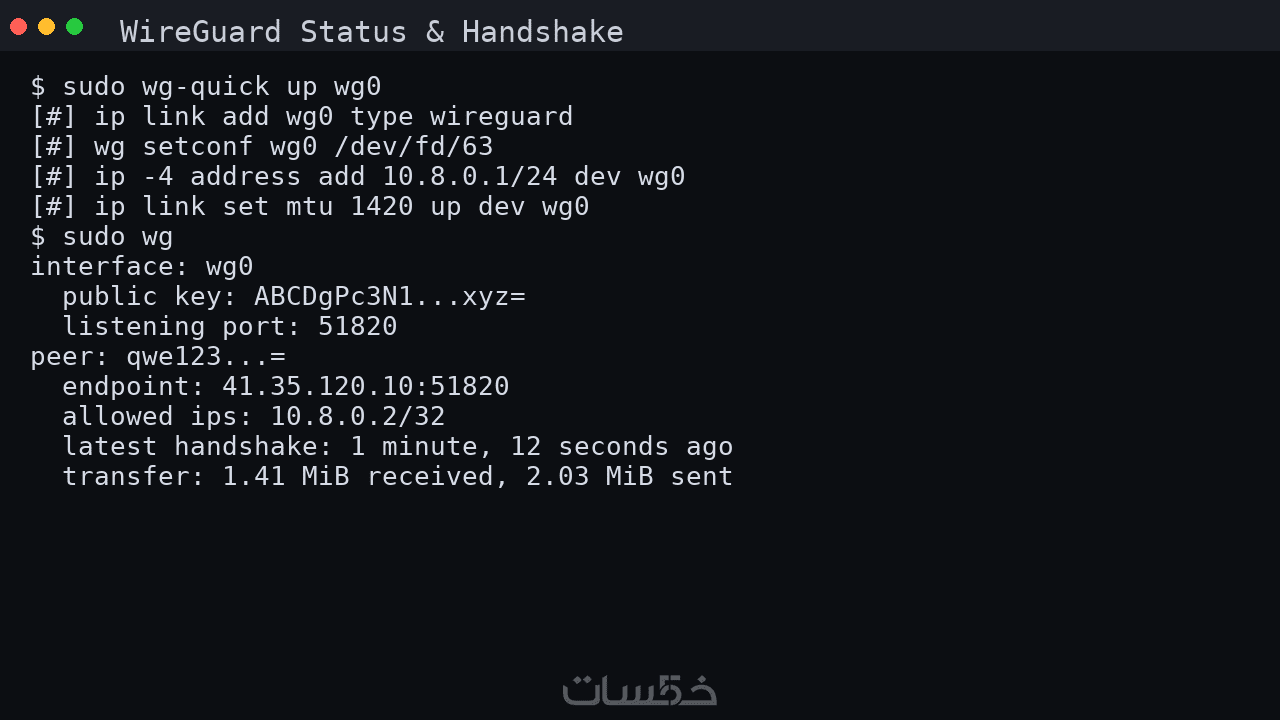Image resolution: width=1280 pixels, height=720 pixels.
Task: Click the "sudo wg-quick up wg0" command line
Action: 206,87
